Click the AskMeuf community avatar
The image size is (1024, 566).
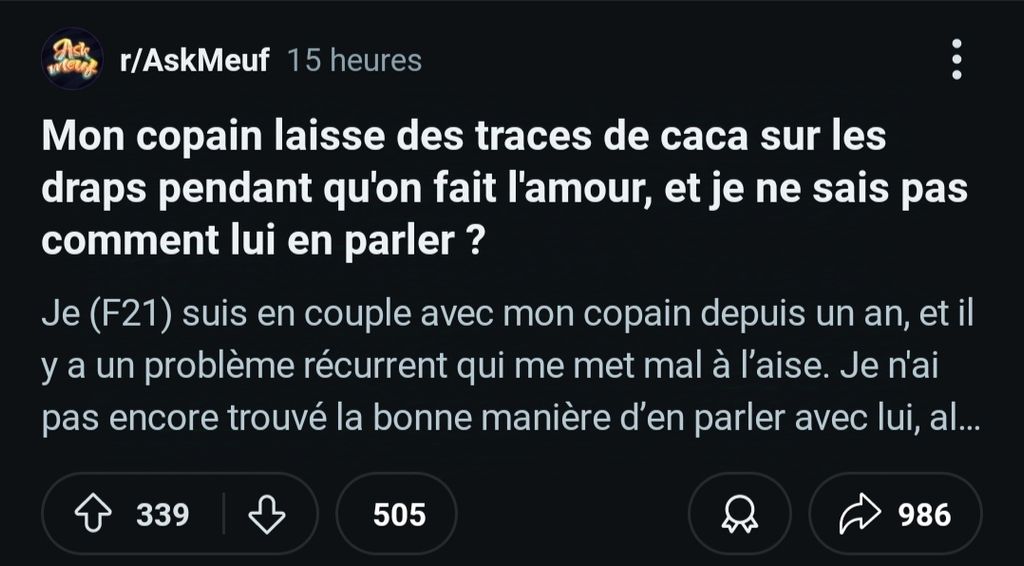[x=72, y=60]
